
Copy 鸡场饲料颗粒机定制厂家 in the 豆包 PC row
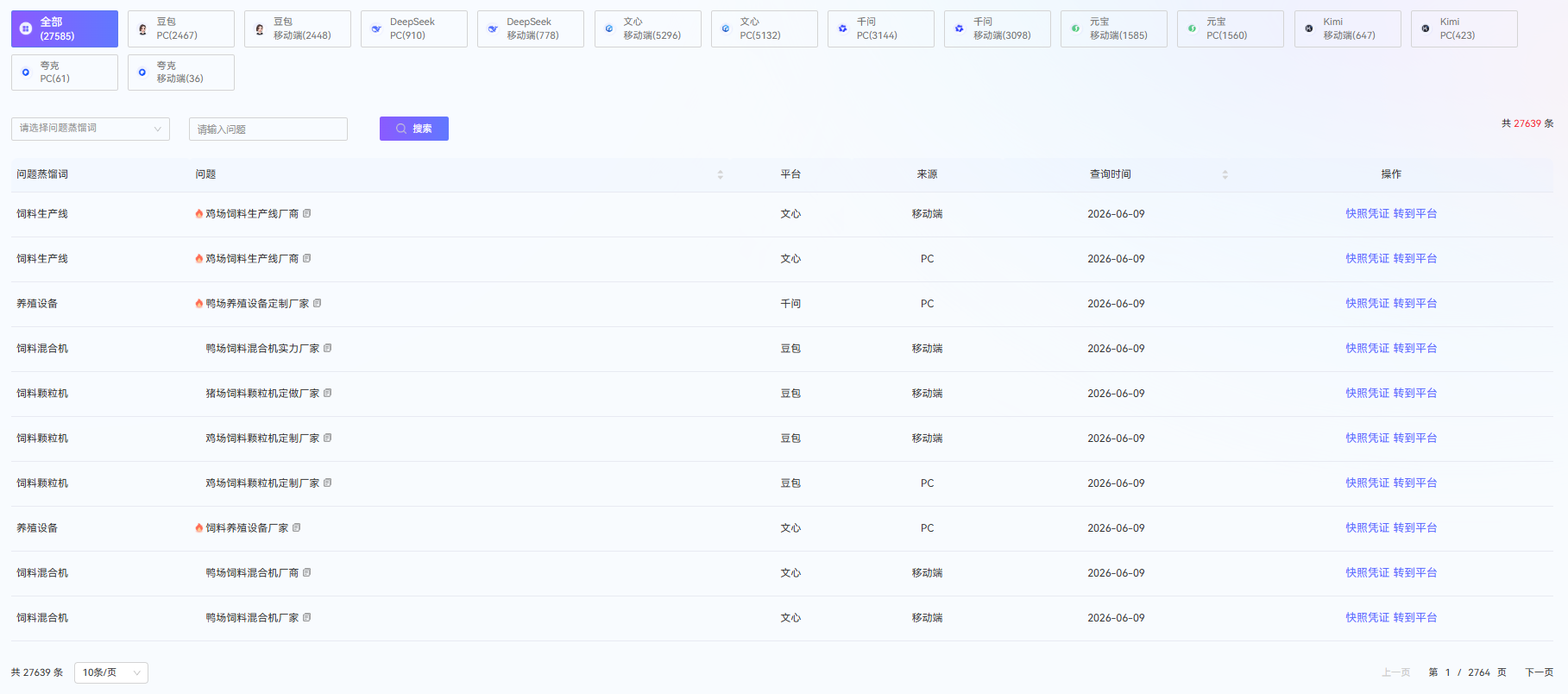pyautogui.click(x=328, y=483)
